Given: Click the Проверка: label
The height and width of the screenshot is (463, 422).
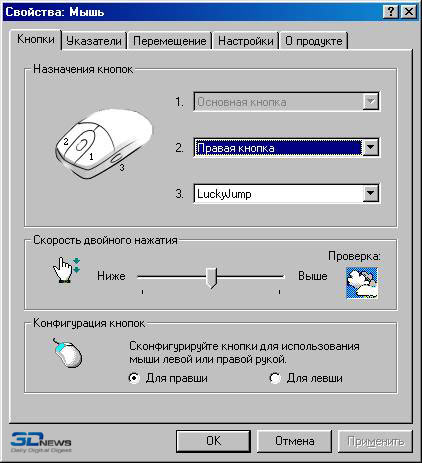Looking at the screenshot, I should click(x=354, y=256).
